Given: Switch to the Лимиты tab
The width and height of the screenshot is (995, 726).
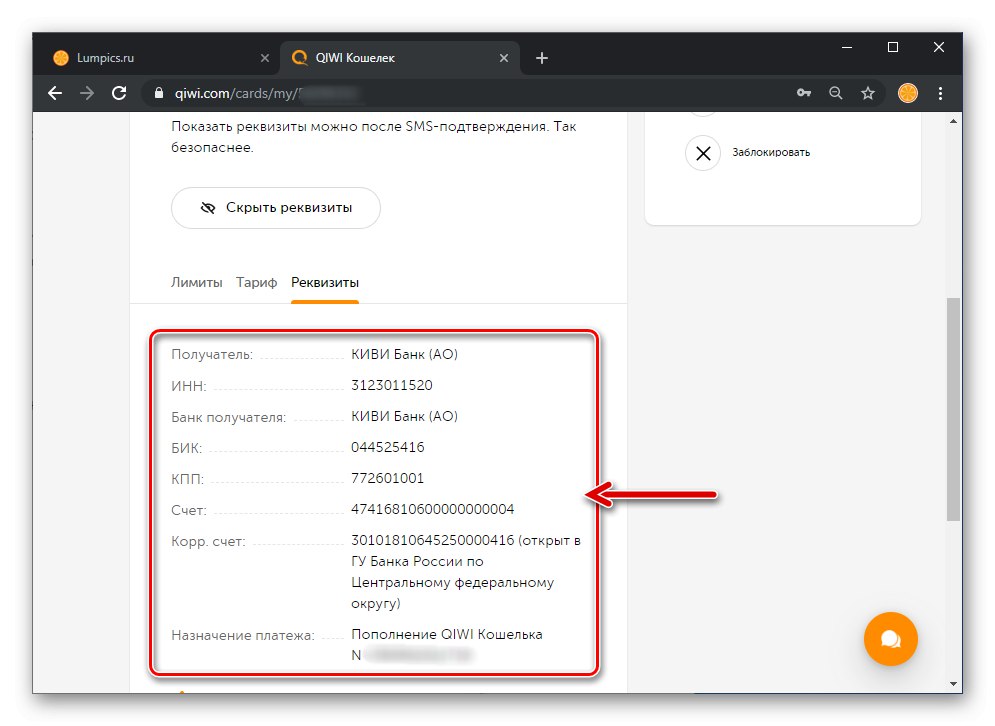Looking at the screenshot, I should [196, 282].
